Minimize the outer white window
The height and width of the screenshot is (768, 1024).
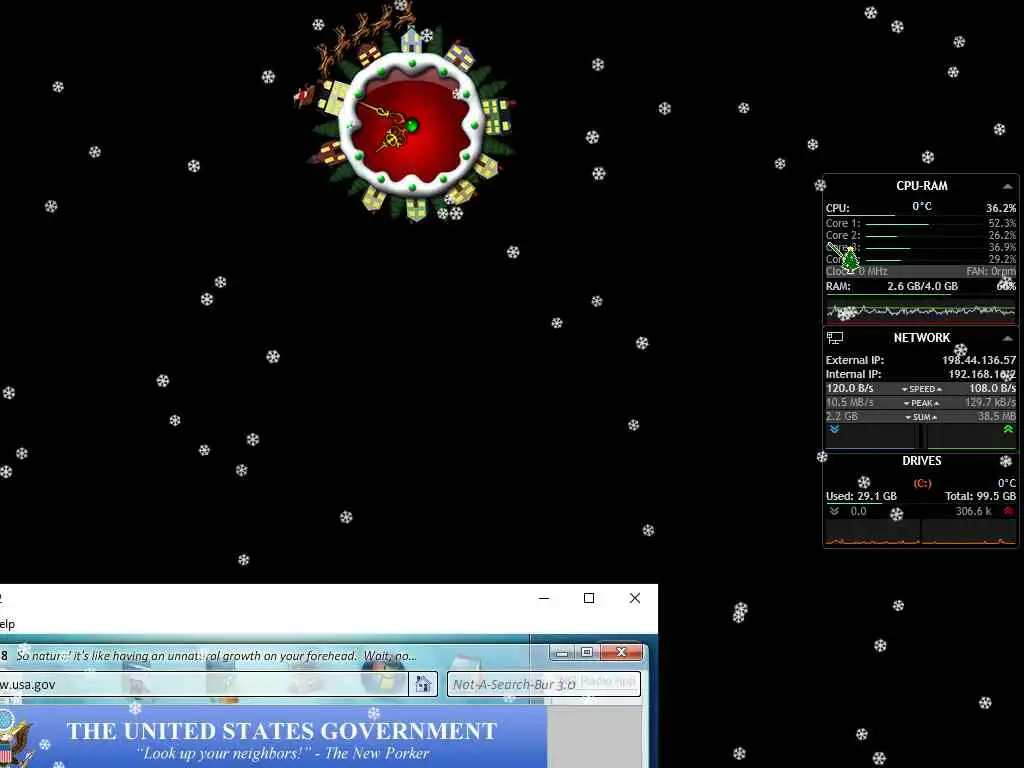click(544, 598)
